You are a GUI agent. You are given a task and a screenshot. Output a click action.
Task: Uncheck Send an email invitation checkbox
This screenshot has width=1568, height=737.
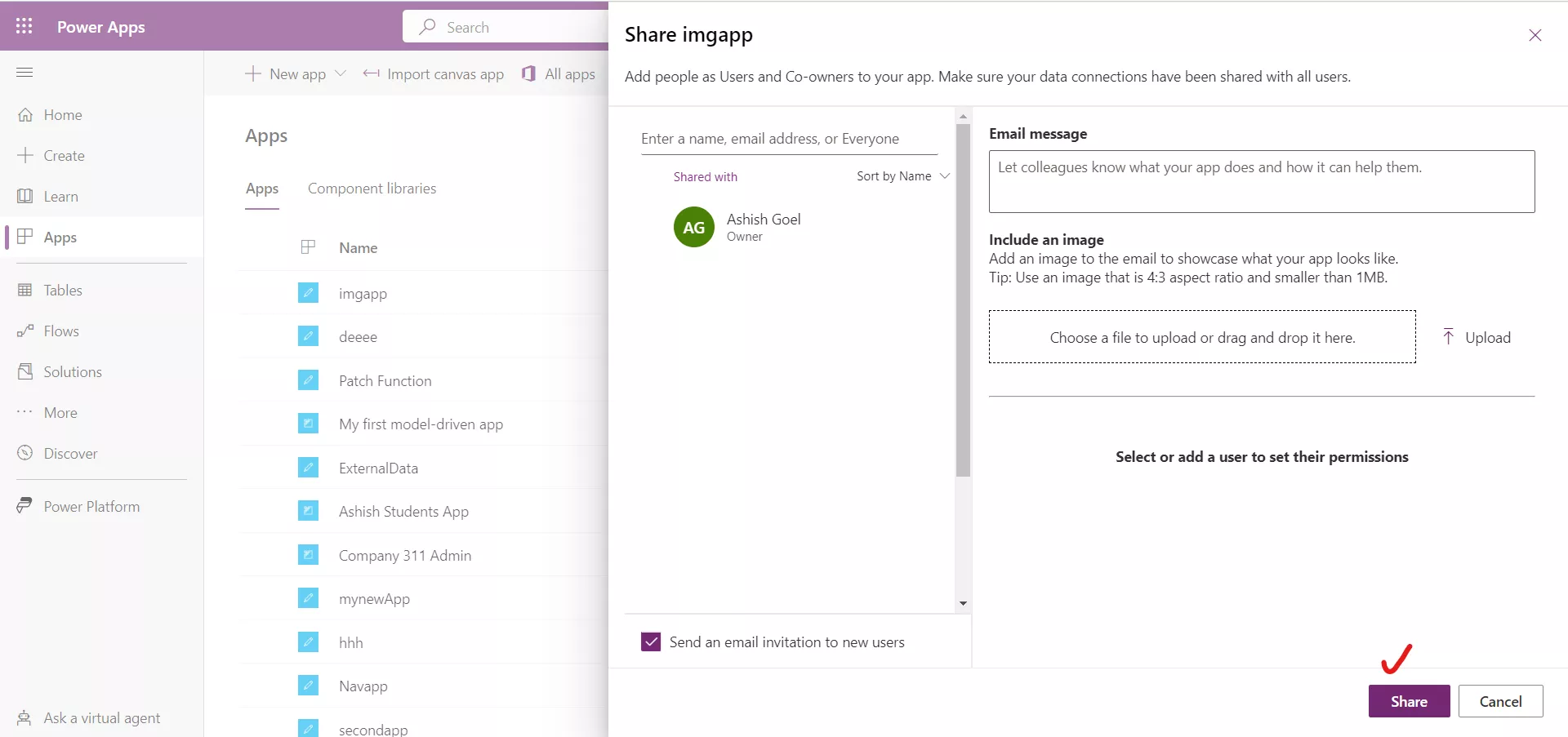coord(651,642)
